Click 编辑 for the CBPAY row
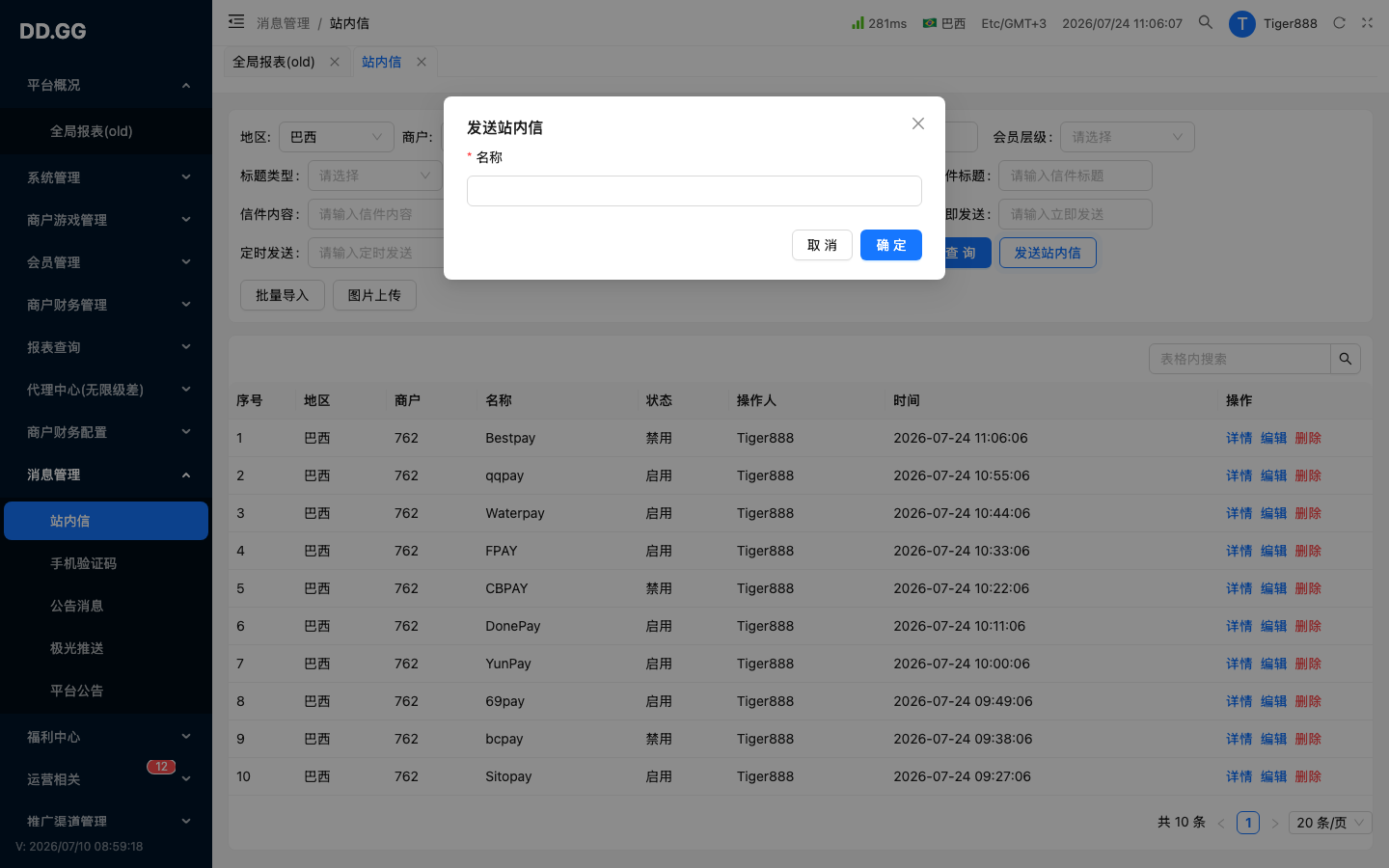Image resolution: width=1389 pixels, height=868 pixels. (x=1274, y=588)
